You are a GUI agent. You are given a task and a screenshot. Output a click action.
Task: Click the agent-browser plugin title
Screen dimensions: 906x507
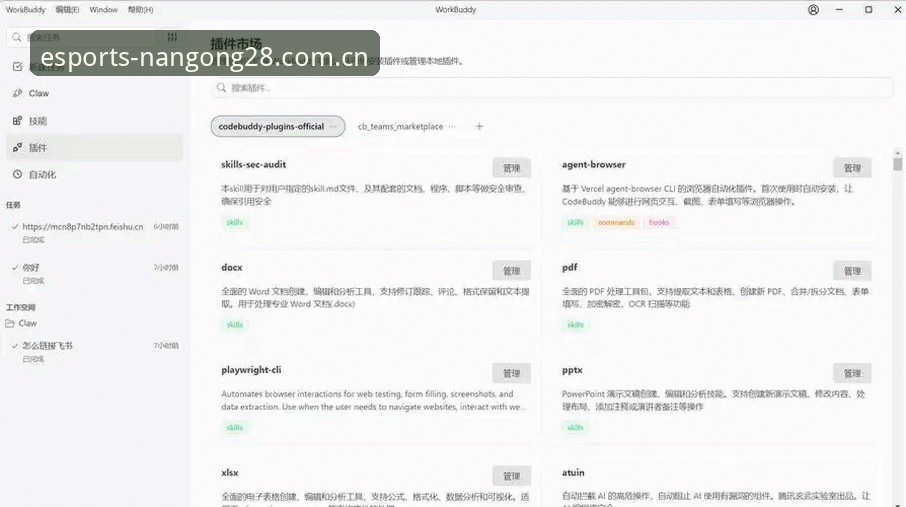[593, 165]
